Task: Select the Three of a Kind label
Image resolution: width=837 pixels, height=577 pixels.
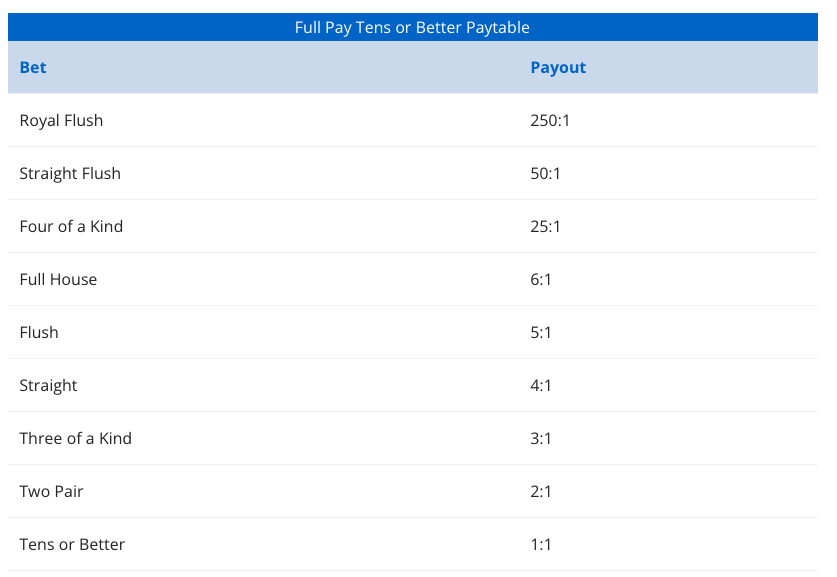Action: (75, 439)
